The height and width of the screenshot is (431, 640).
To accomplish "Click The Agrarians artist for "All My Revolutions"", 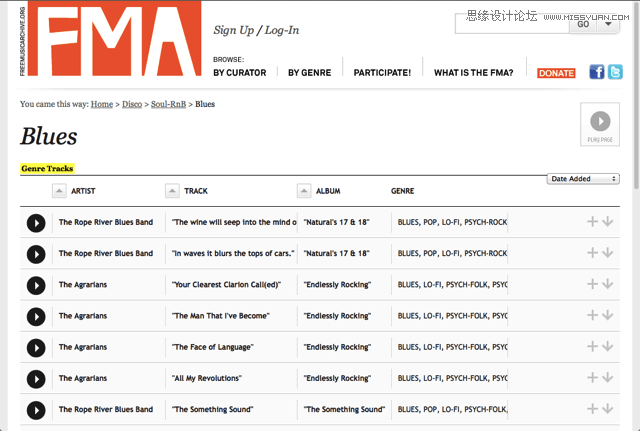I will click(83, 378).
